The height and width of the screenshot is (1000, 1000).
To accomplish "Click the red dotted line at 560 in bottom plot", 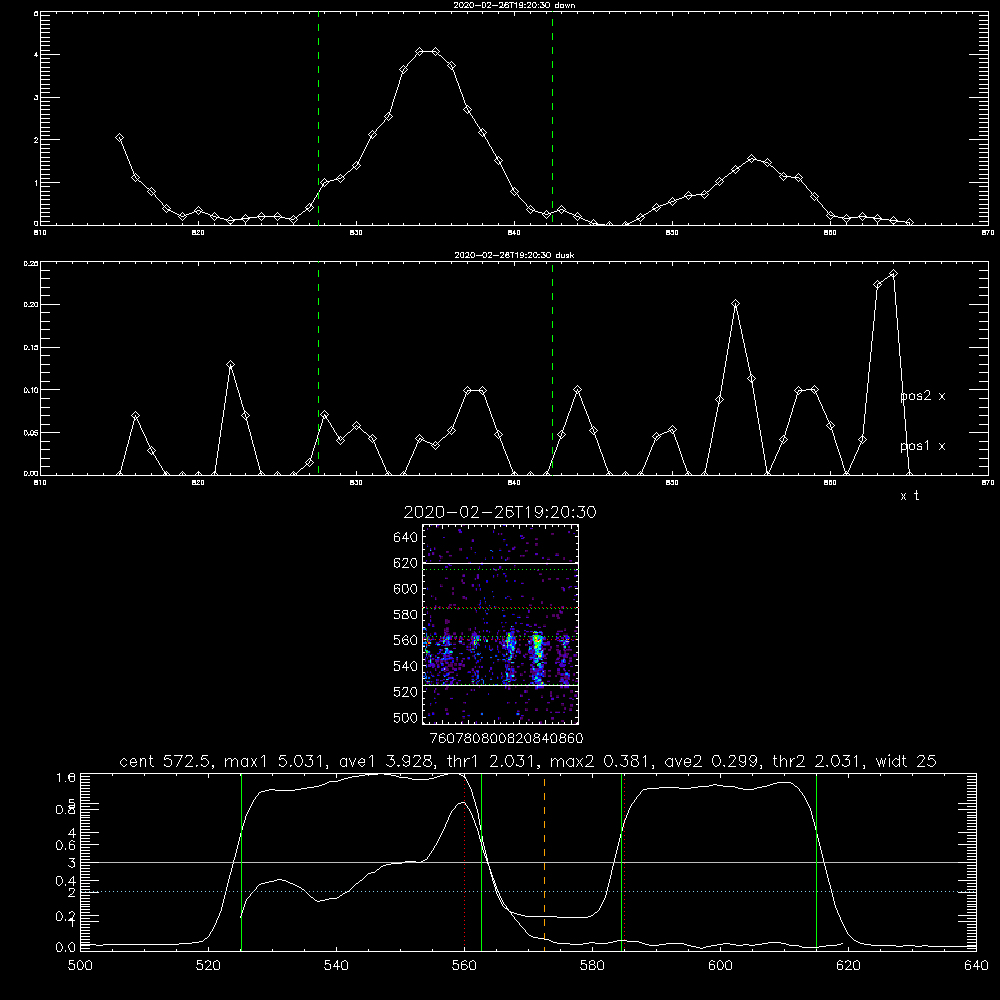I will 464,862.
